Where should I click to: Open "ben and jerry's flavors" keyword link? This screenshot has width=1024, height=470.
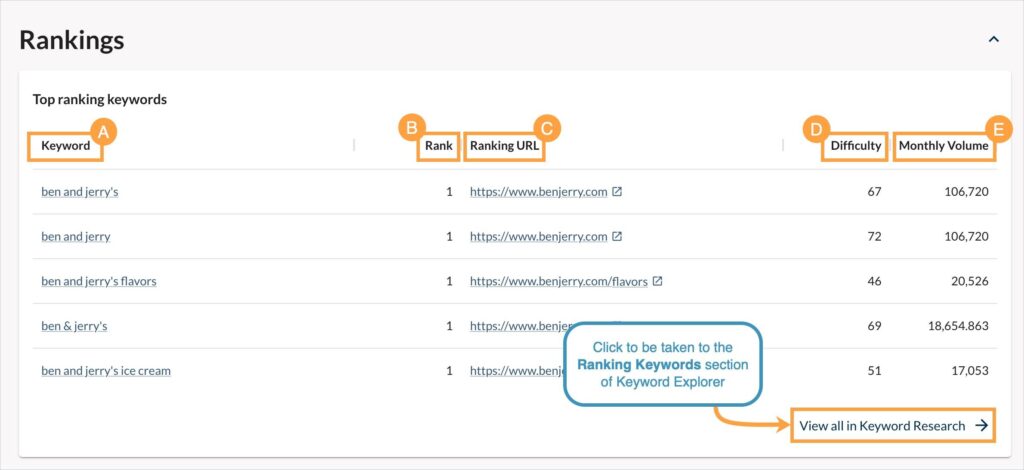[99, 281]
